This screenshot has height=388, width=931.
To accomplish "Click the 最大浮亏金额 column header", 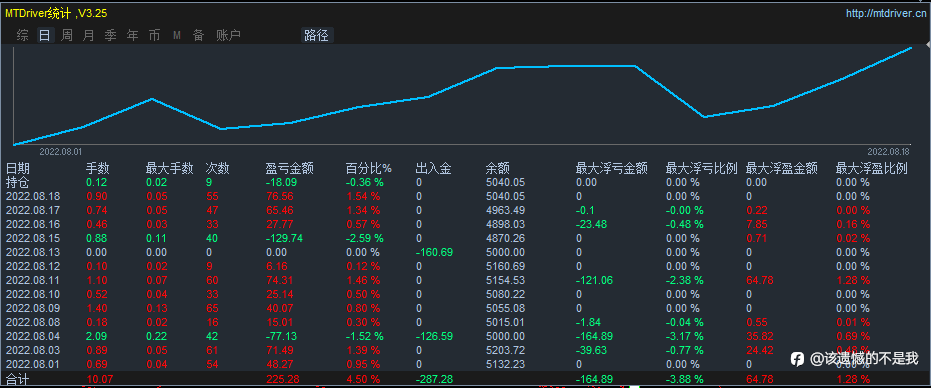I will coord(612,169).
